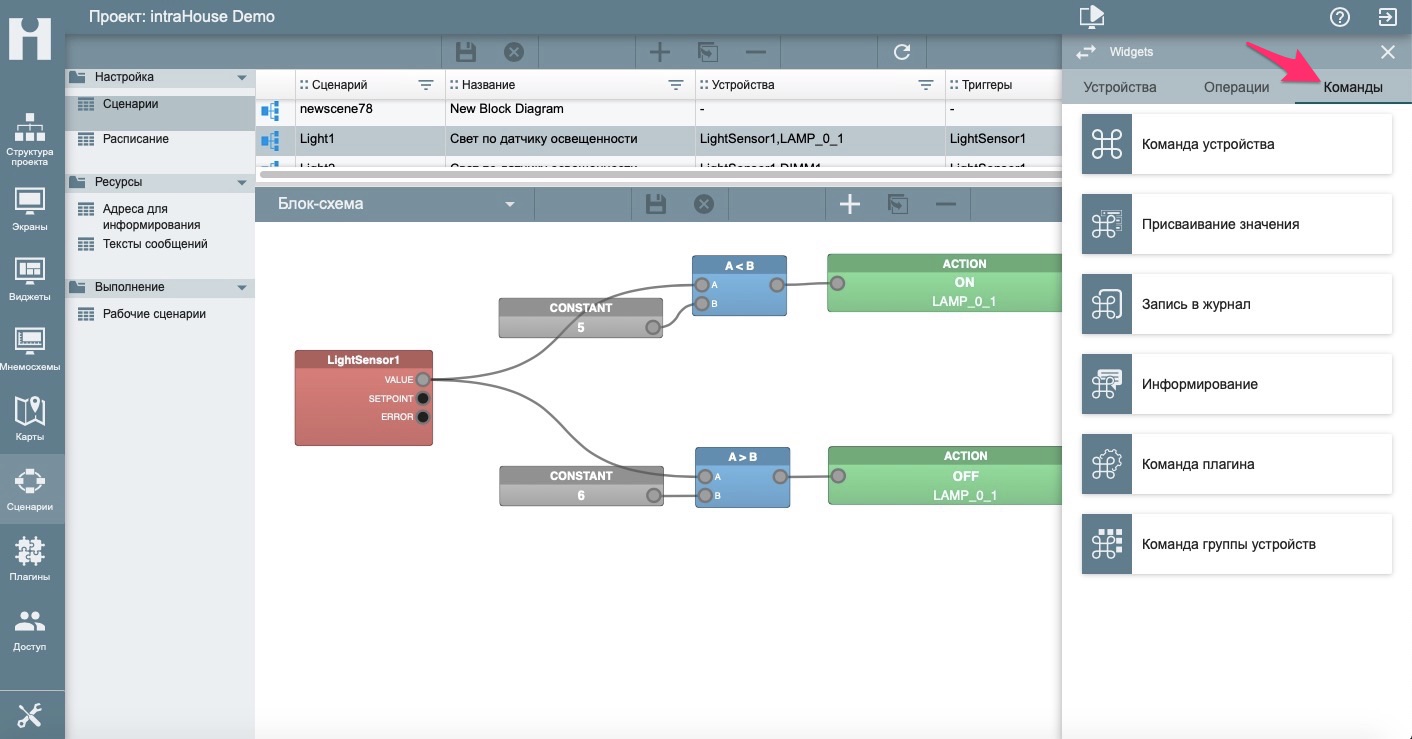Collapse the Выполнение section

point(241,288)
